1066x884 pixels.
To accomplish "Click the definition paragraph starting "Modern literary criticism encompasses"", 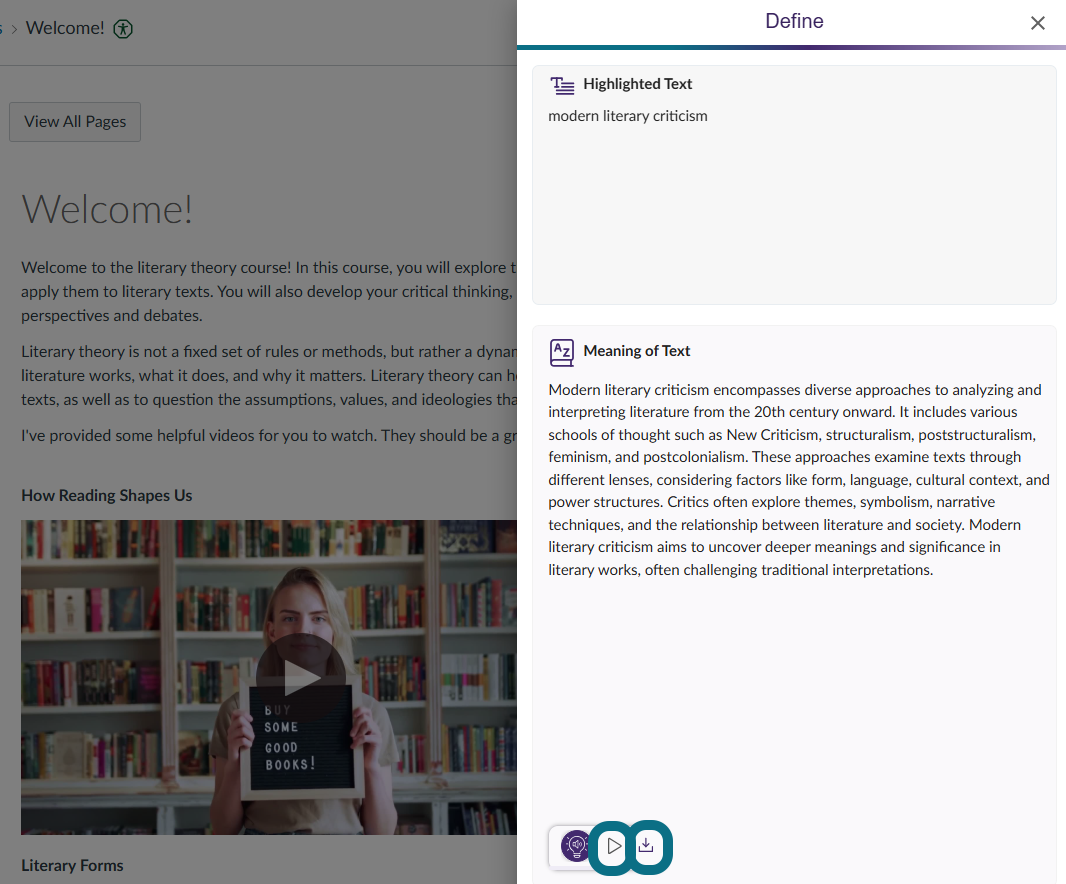I will tap(799, 479).
